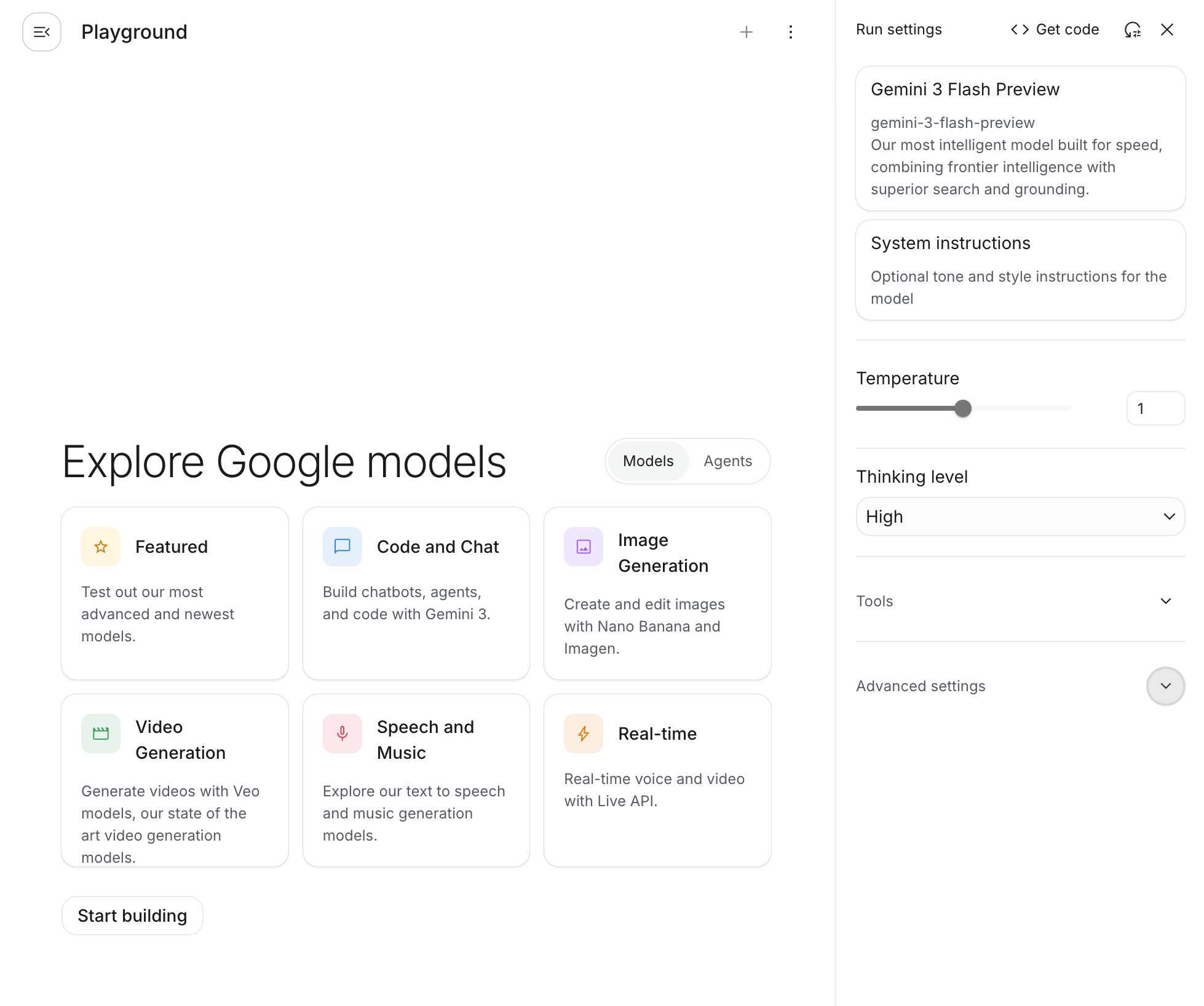Switch to the Agents tab

pos(728,461)
